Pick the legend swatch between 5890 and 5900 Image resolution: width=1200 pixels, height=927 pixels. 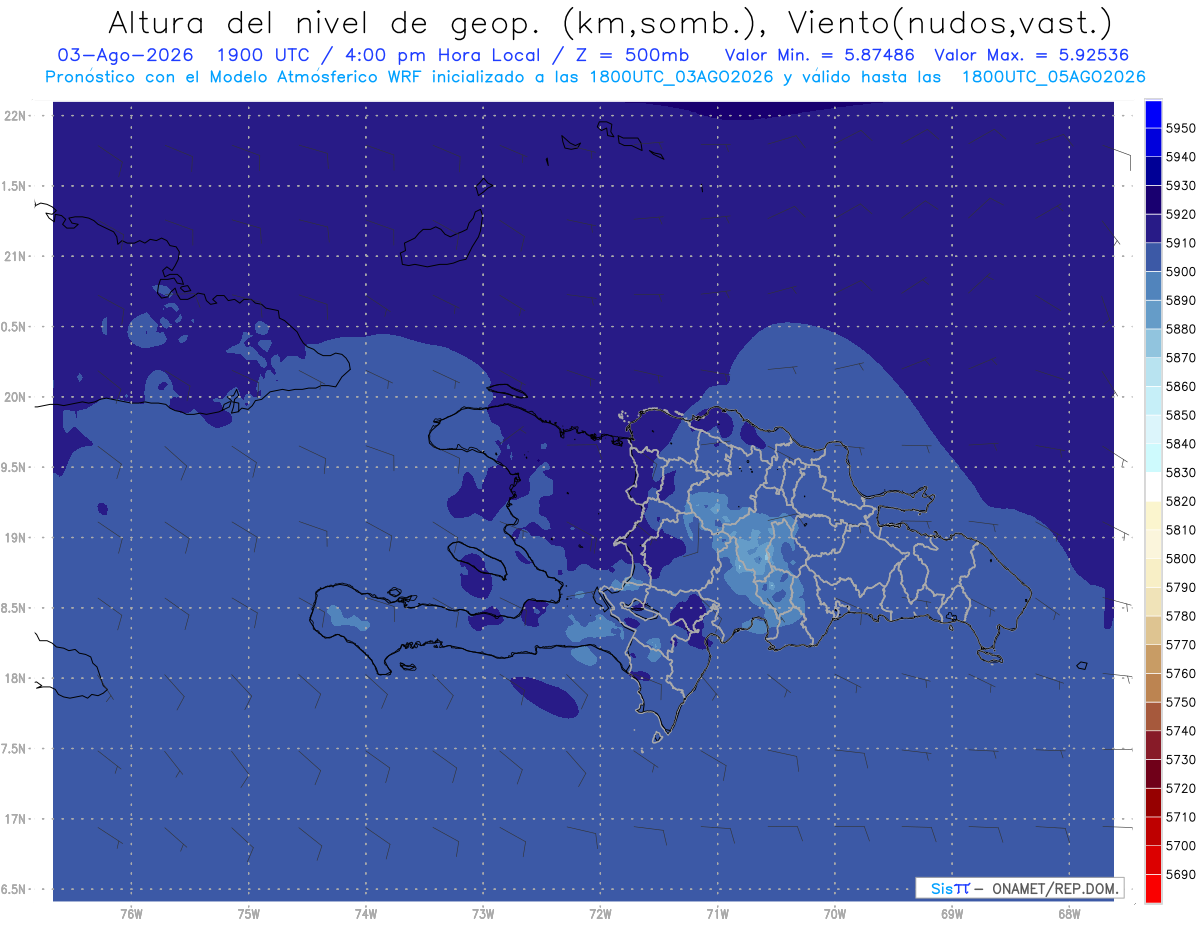point(1153,286)
